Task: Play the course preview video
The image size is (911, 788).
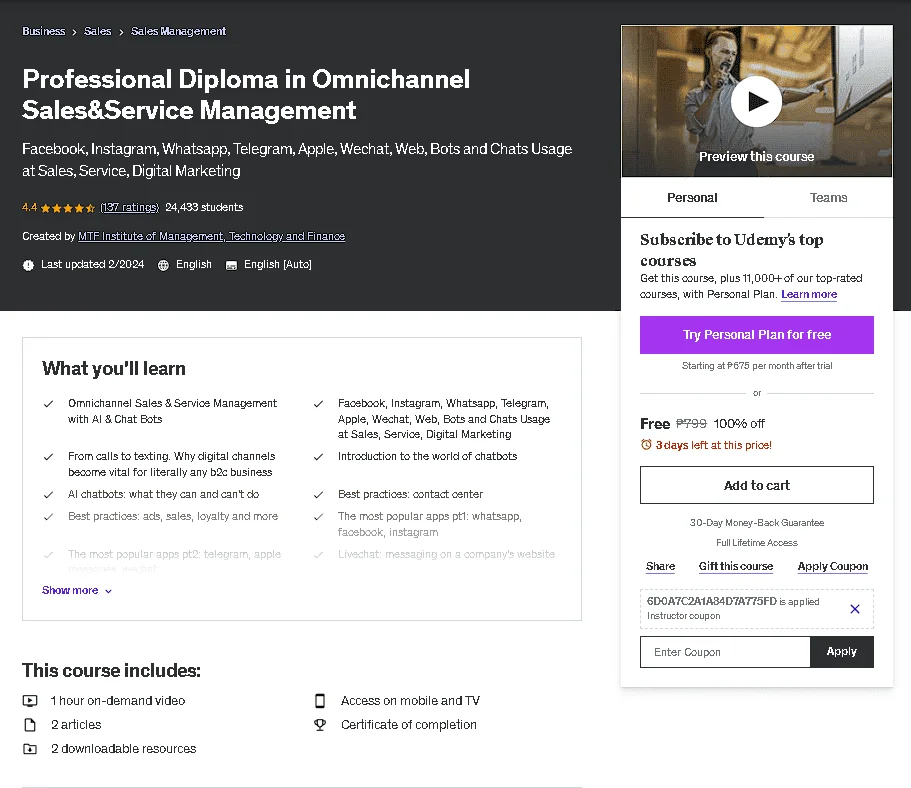Action: point(756,101)
